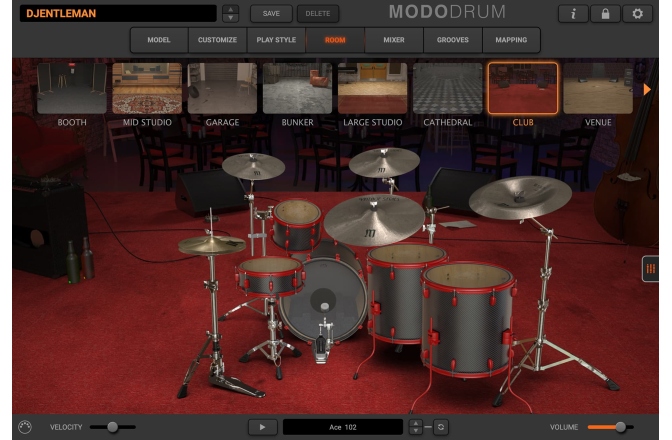The image size is (672, 440).
Task: Switch to the Mixer tab
Action: (393, 40)
